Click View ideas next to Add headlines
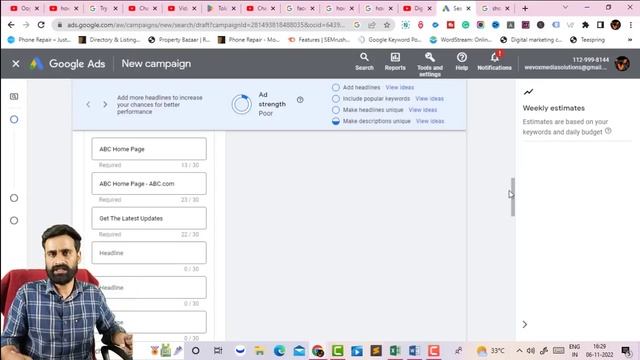 pyautogui.click(x=400, y=87)
